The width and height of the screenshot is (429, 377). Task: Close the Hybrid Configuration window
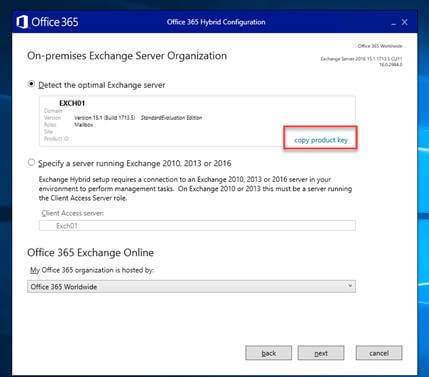tap(404, 22)
